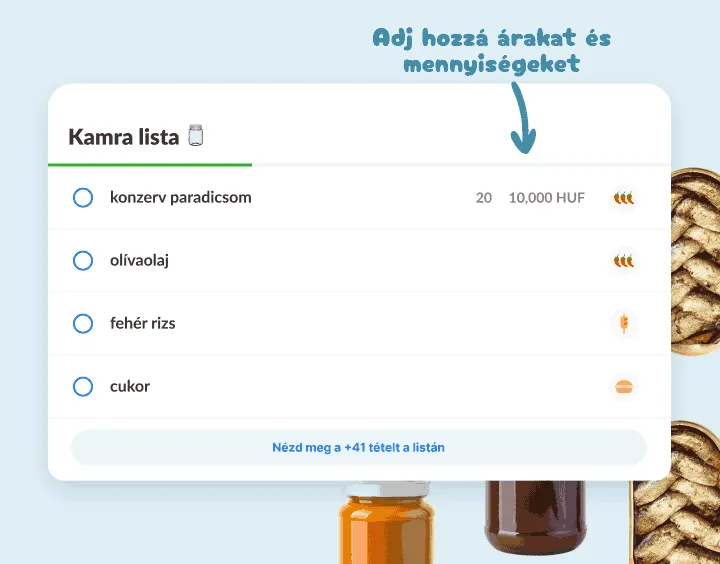Select the cukor item name
The width and height of the screenshot is (720, 564).
(x=129, y=386)
